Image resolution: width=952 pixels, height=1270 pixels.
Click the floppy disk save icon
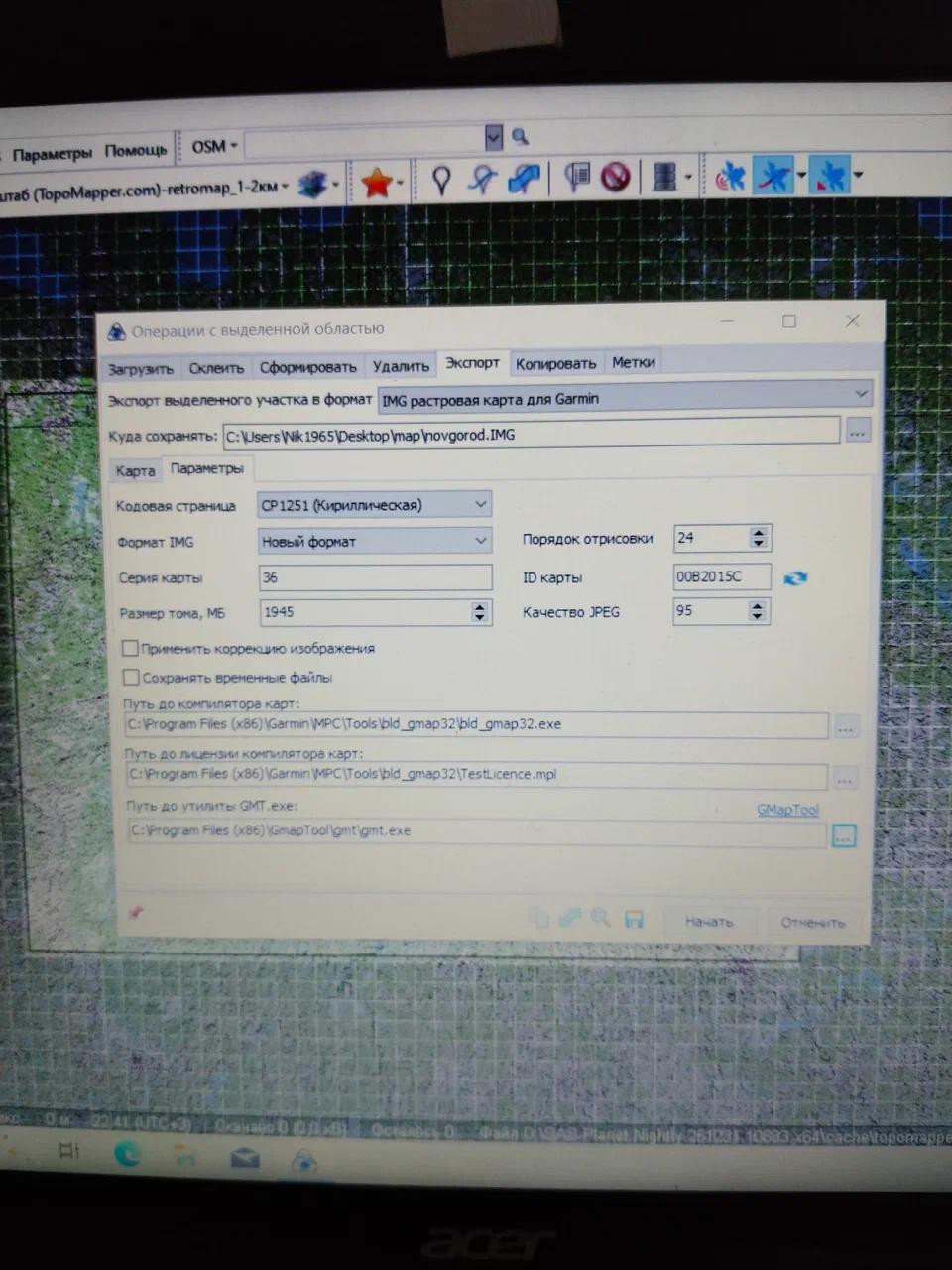click(x=635, y=920)
